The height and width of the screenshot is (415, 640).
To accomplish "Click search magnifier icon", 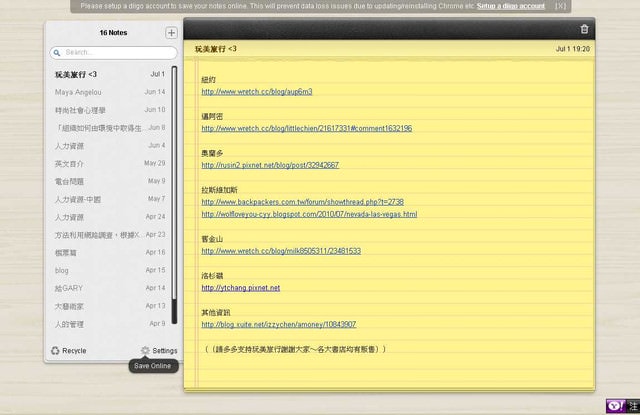I will pyautogui.click(x=57, y=53).
